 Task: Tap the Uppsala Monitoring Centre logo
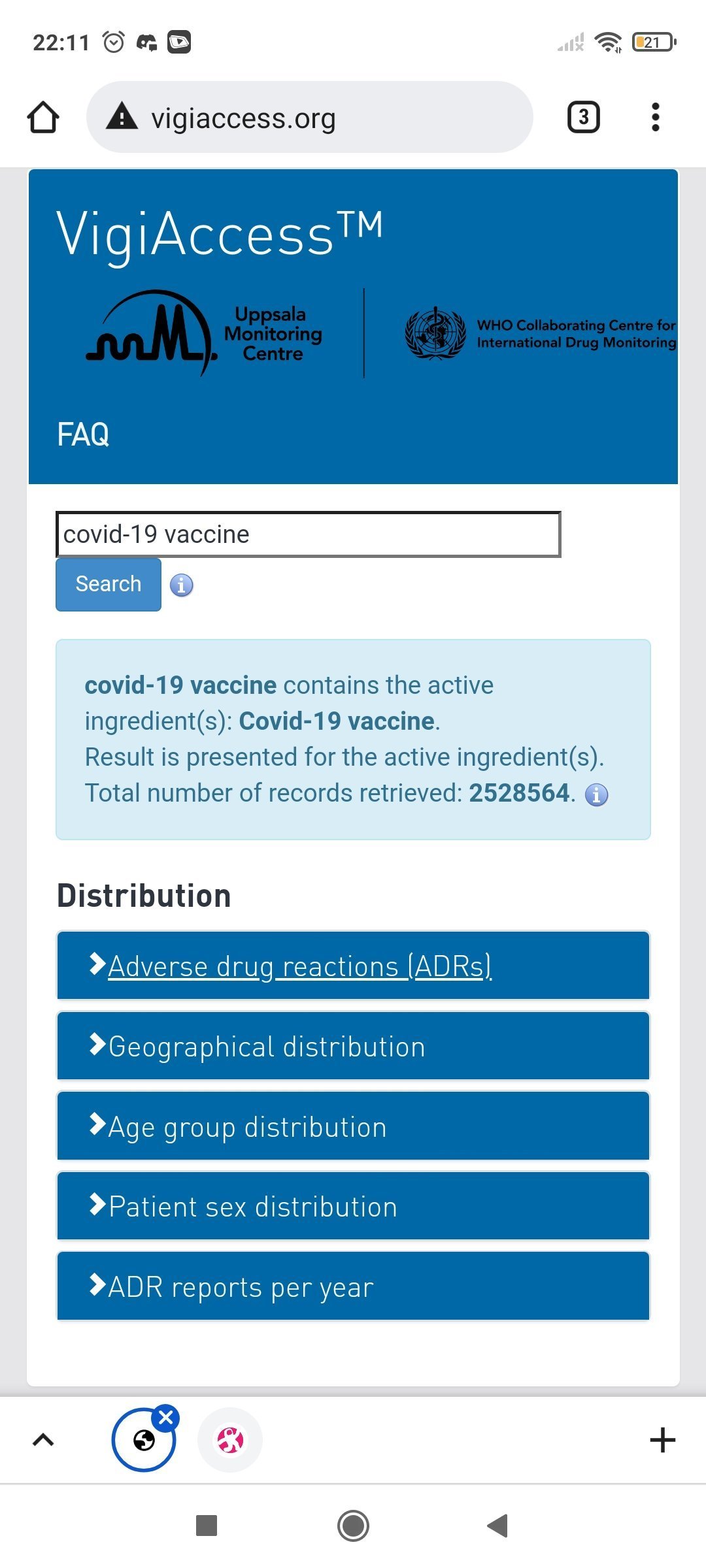(x=204, y=333)
